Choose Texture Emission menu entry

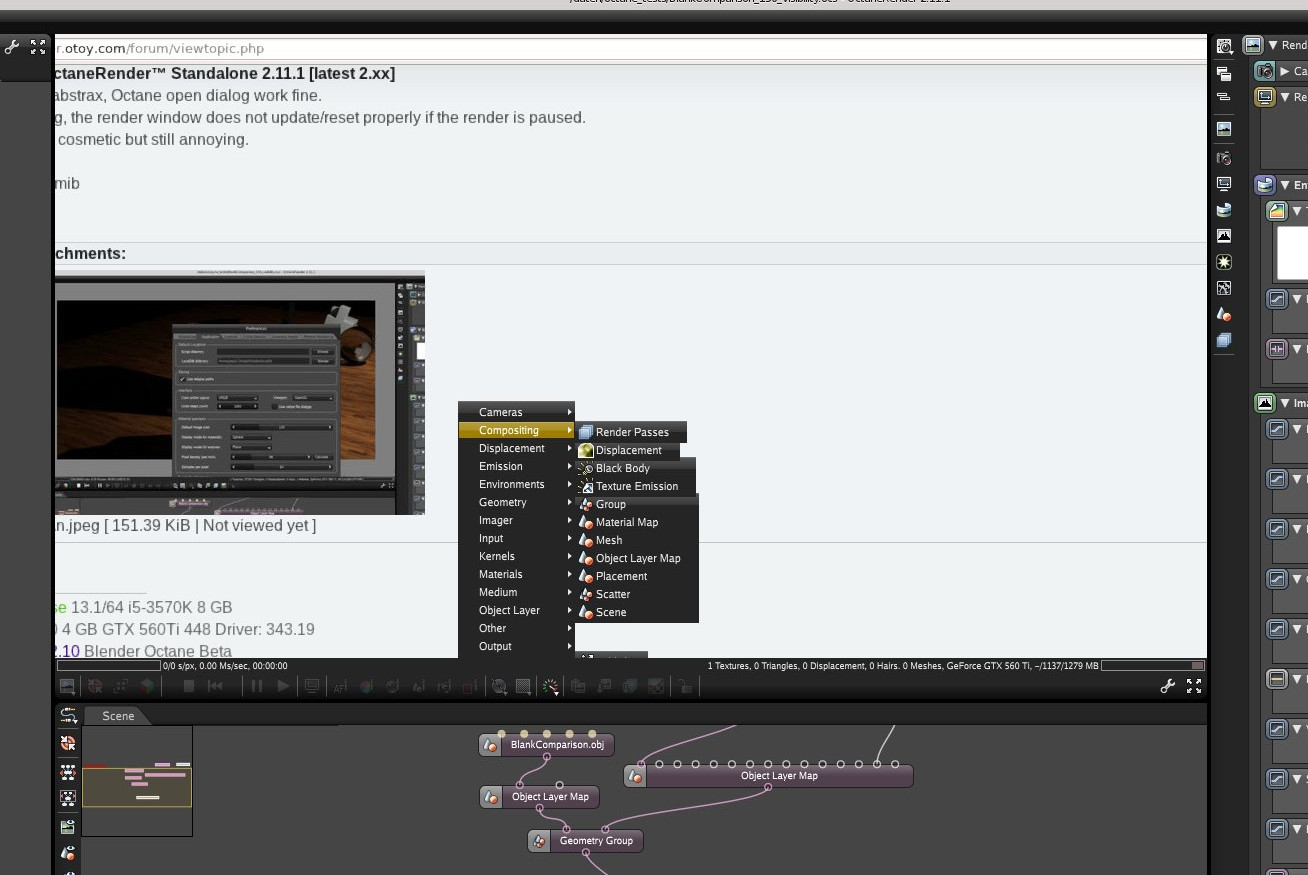[636, 486]
